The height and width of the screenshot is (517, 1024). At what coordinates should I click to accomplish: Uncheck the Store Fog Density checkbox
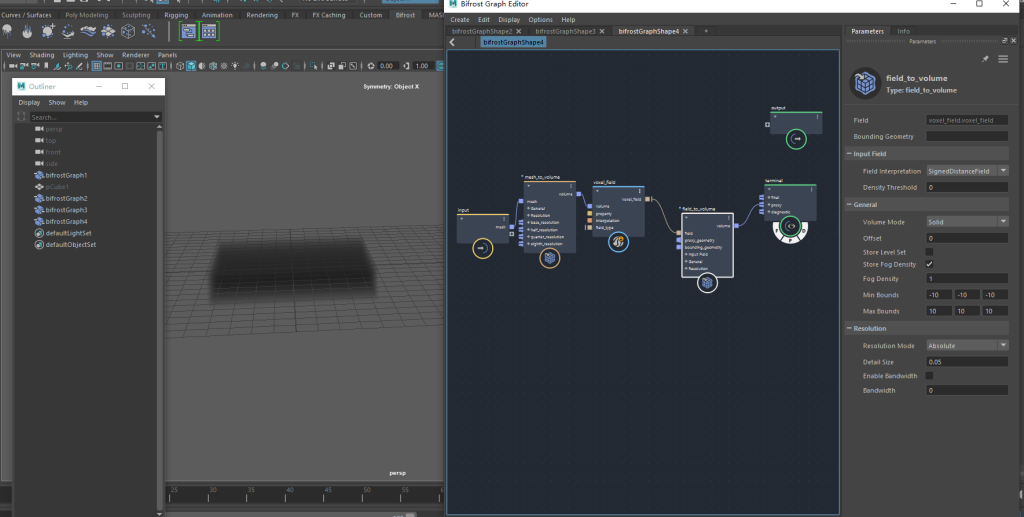(929, 264)
